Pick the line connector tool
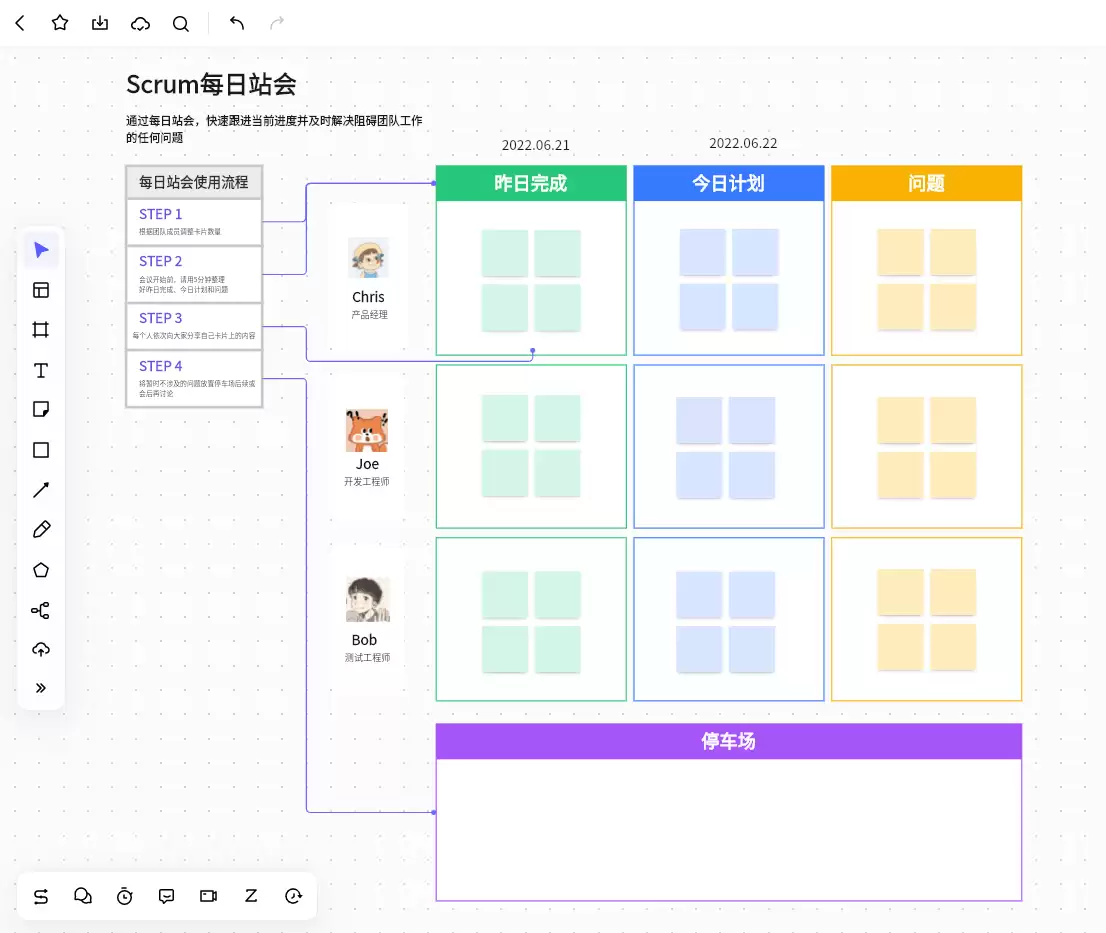 click(41, 490)
